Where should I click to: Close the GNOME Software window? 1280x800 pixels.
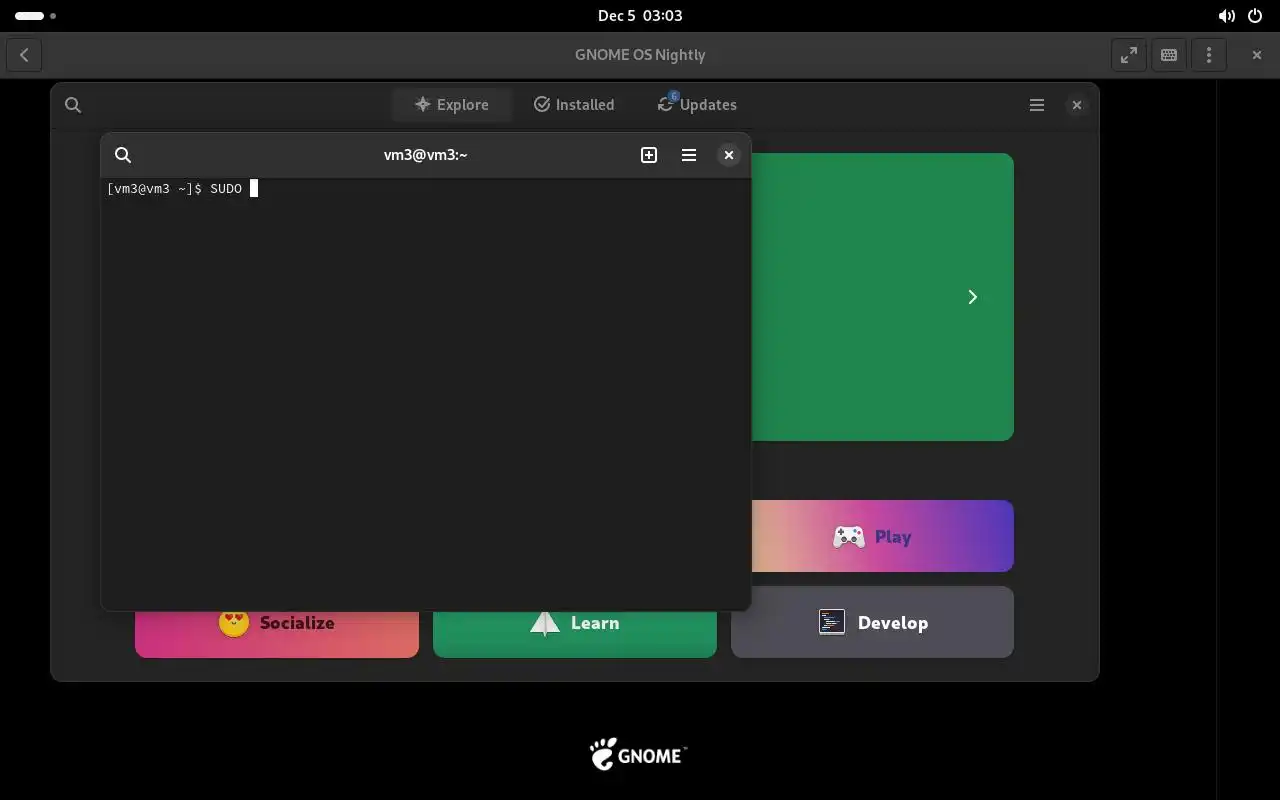pyautogui.click(x=1077, y=105)
